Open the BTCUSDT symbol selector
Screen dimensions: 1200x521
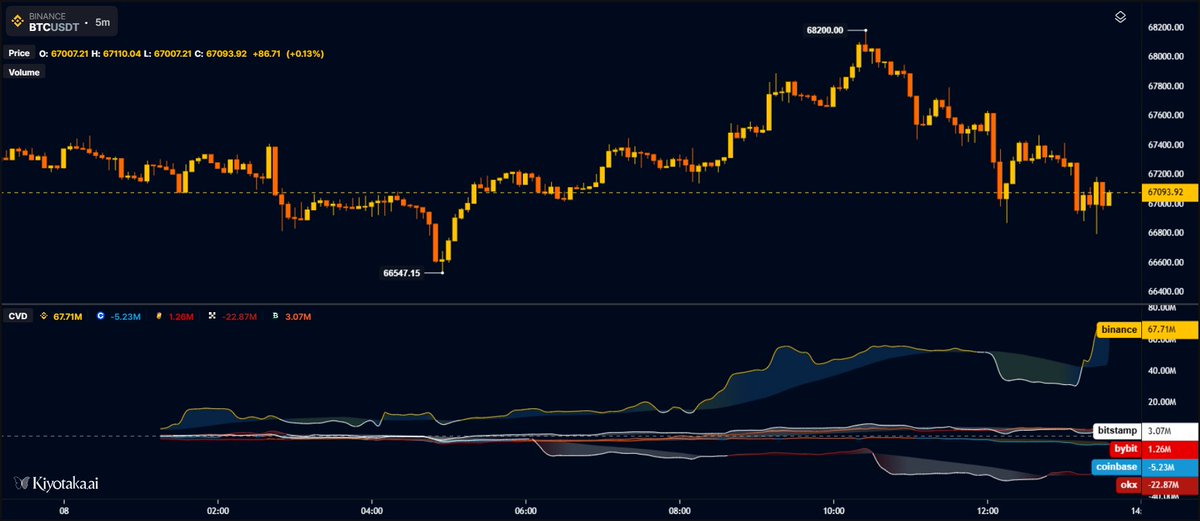56,25
